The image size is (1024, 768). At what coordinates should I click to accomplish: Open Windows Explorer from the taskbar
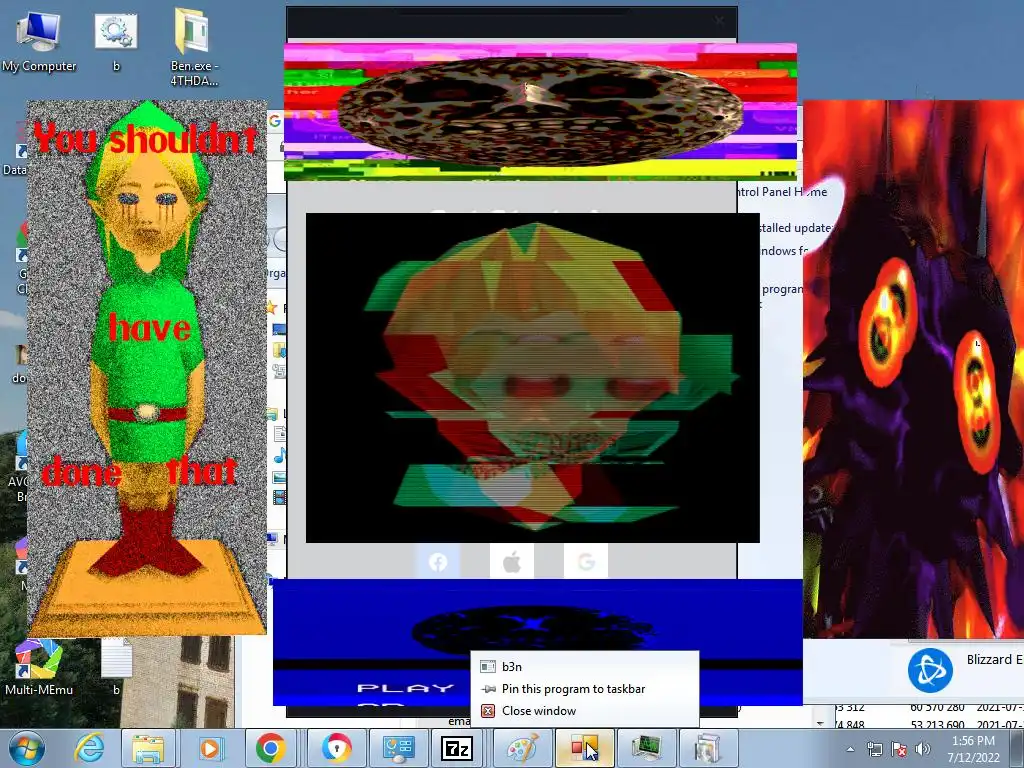148,748
